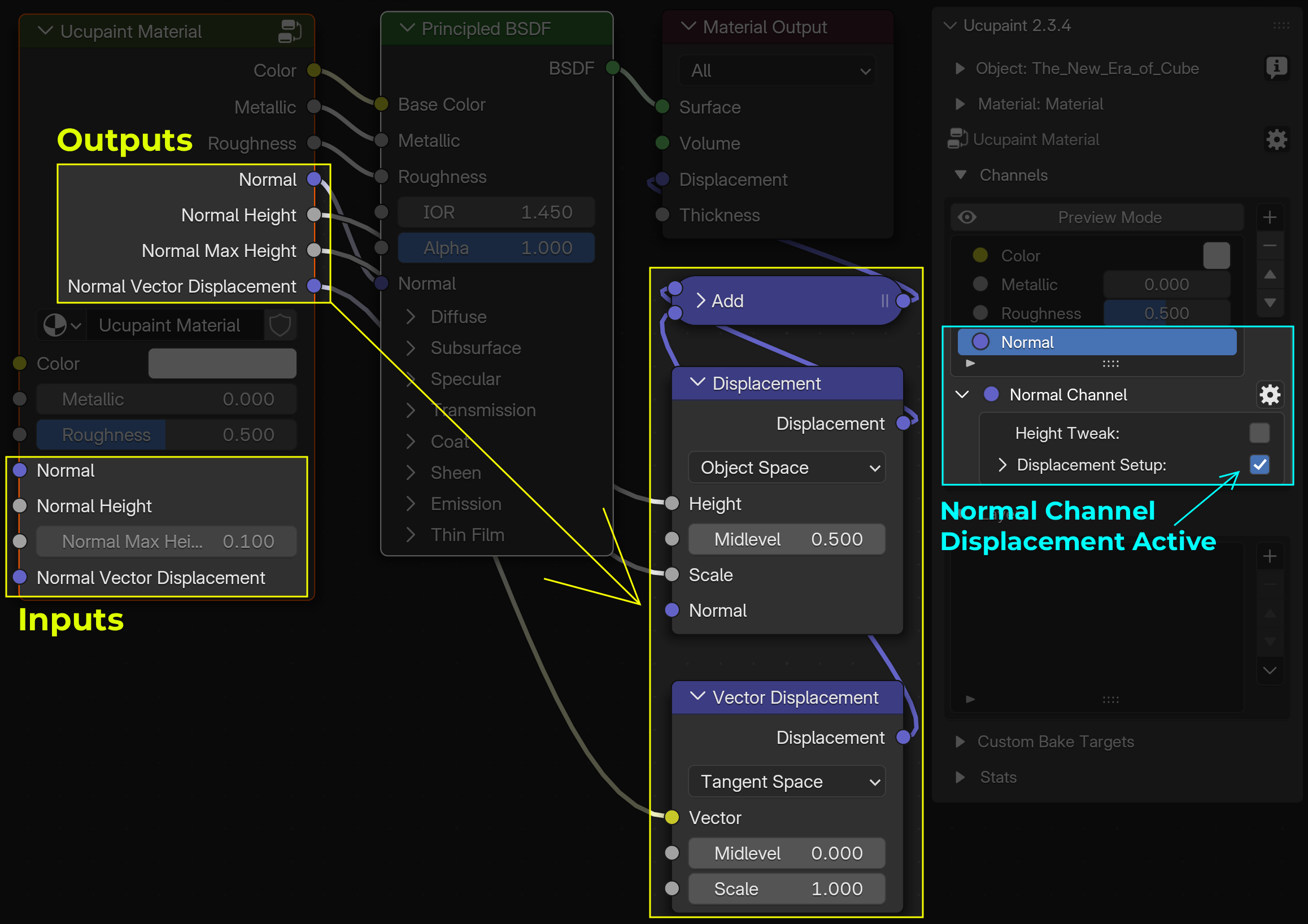Expand the Add node

point(701,301)
